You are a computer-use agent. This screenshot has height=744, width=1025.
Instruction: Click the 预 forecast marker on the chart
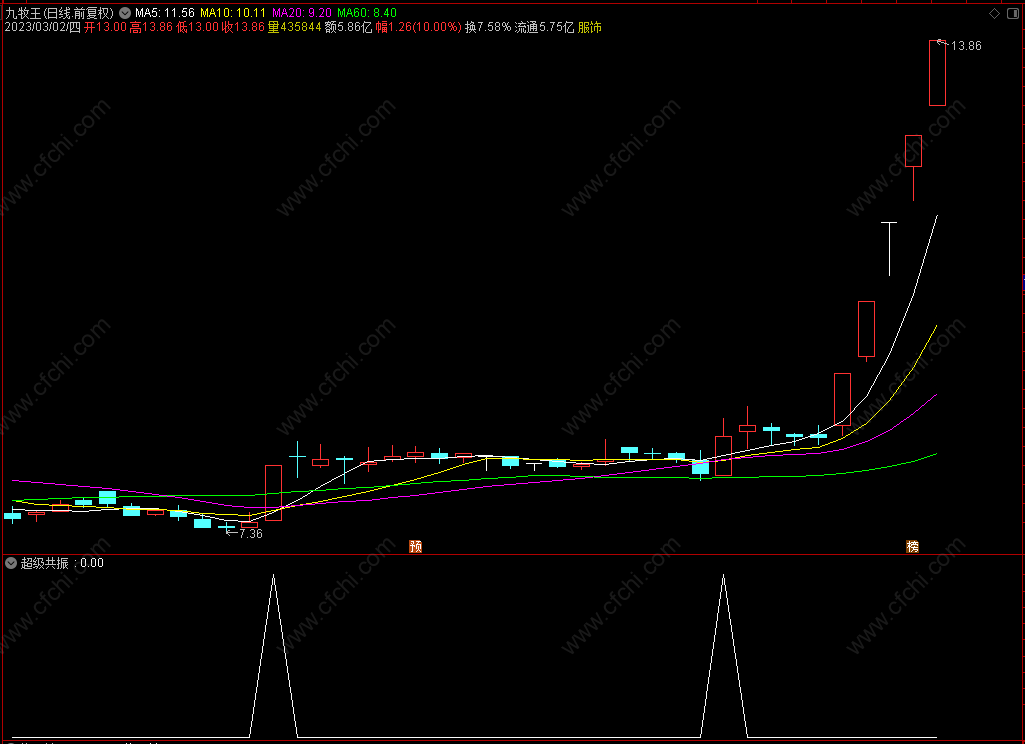416,547
